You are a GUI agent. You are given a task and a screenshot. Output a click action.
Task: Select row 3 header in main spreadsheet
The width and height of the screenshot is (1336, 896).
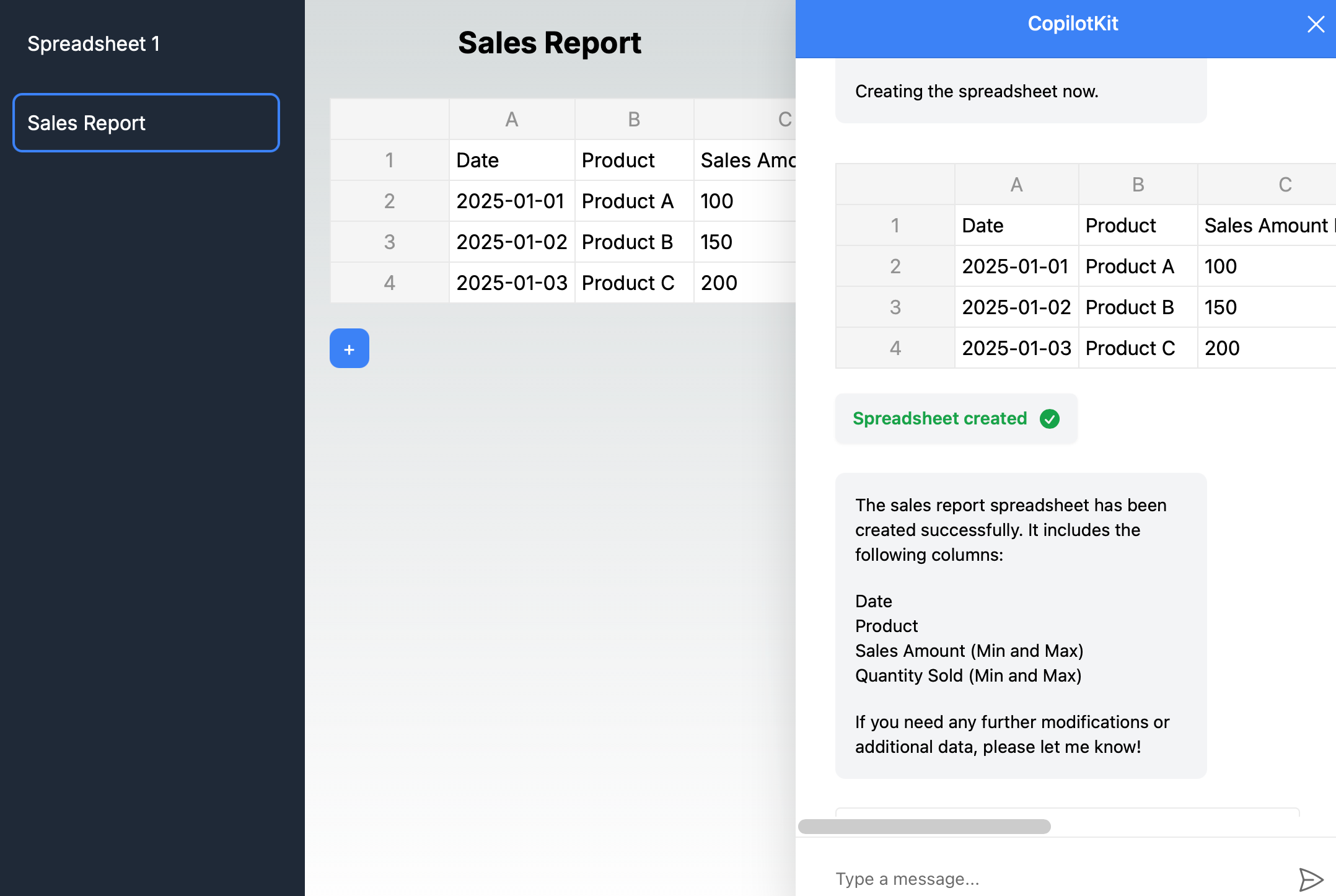coord(390,242)
